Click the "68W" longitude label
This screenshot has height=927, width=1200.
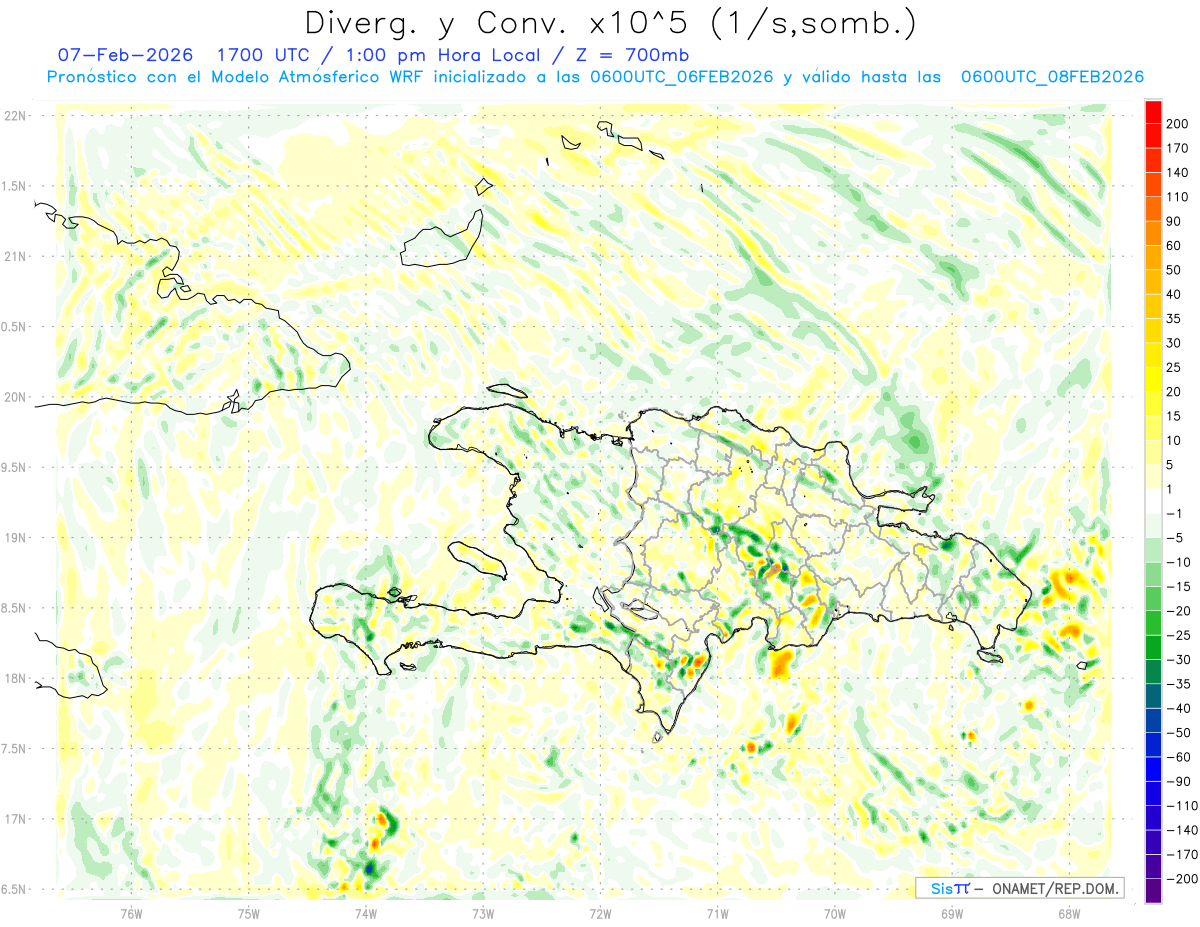(x=1069, y=913)
